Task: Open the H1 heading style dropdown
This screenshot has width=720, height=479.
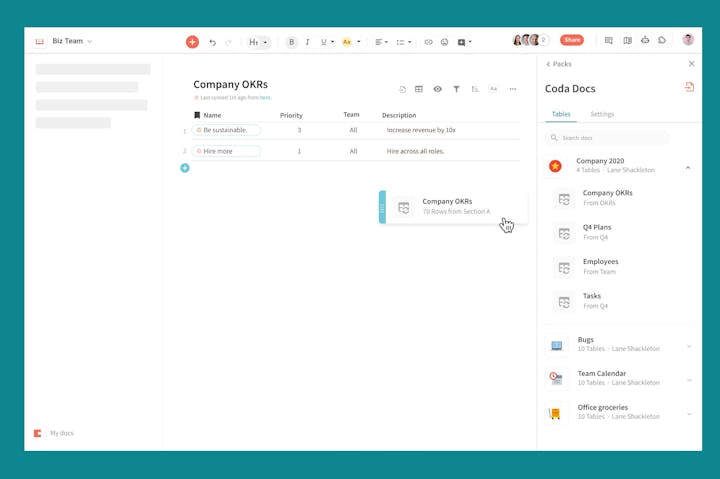Action: (259, 42)
